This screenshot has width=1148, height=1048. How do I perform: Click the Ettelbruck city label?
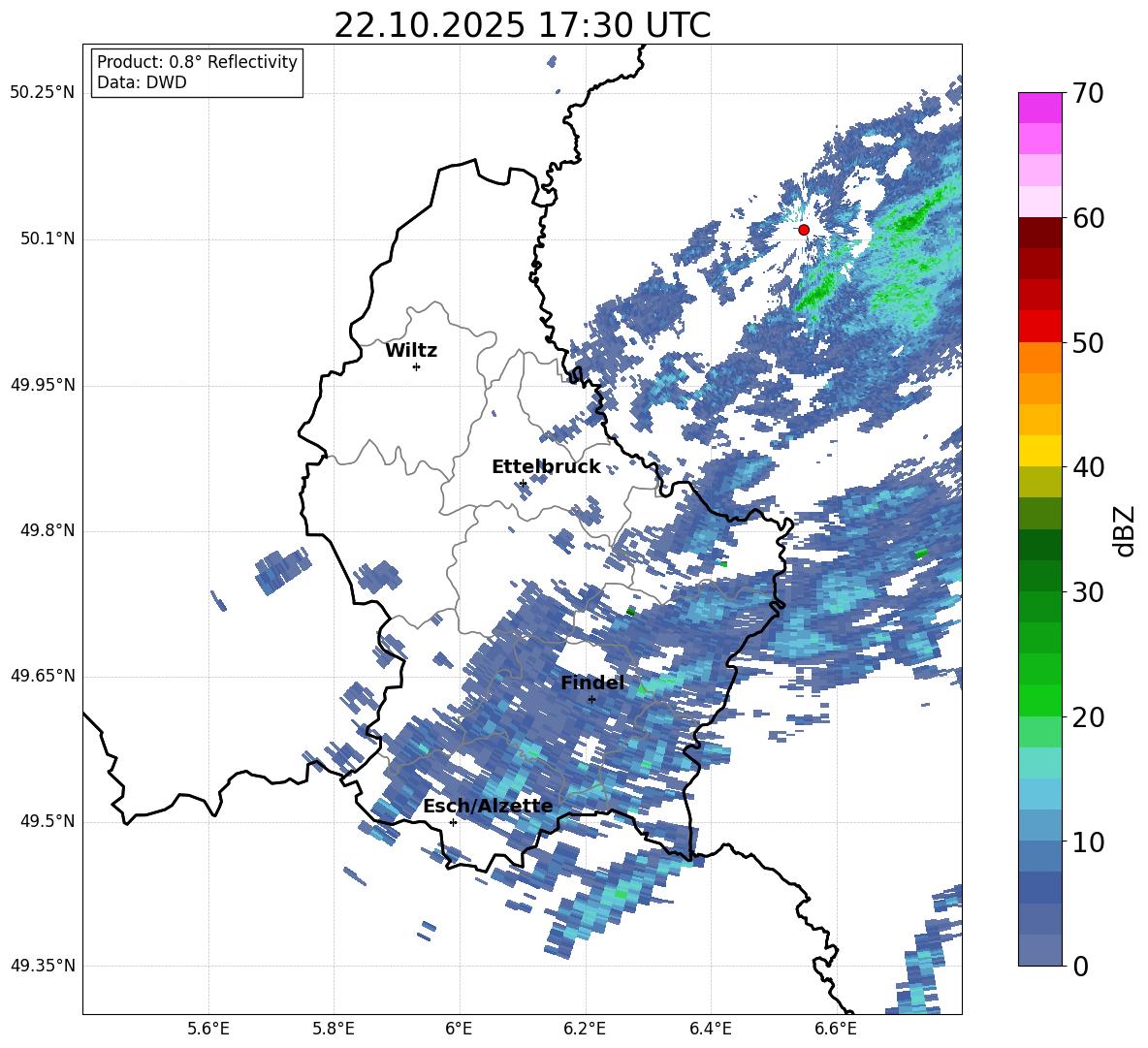[546, 467]
